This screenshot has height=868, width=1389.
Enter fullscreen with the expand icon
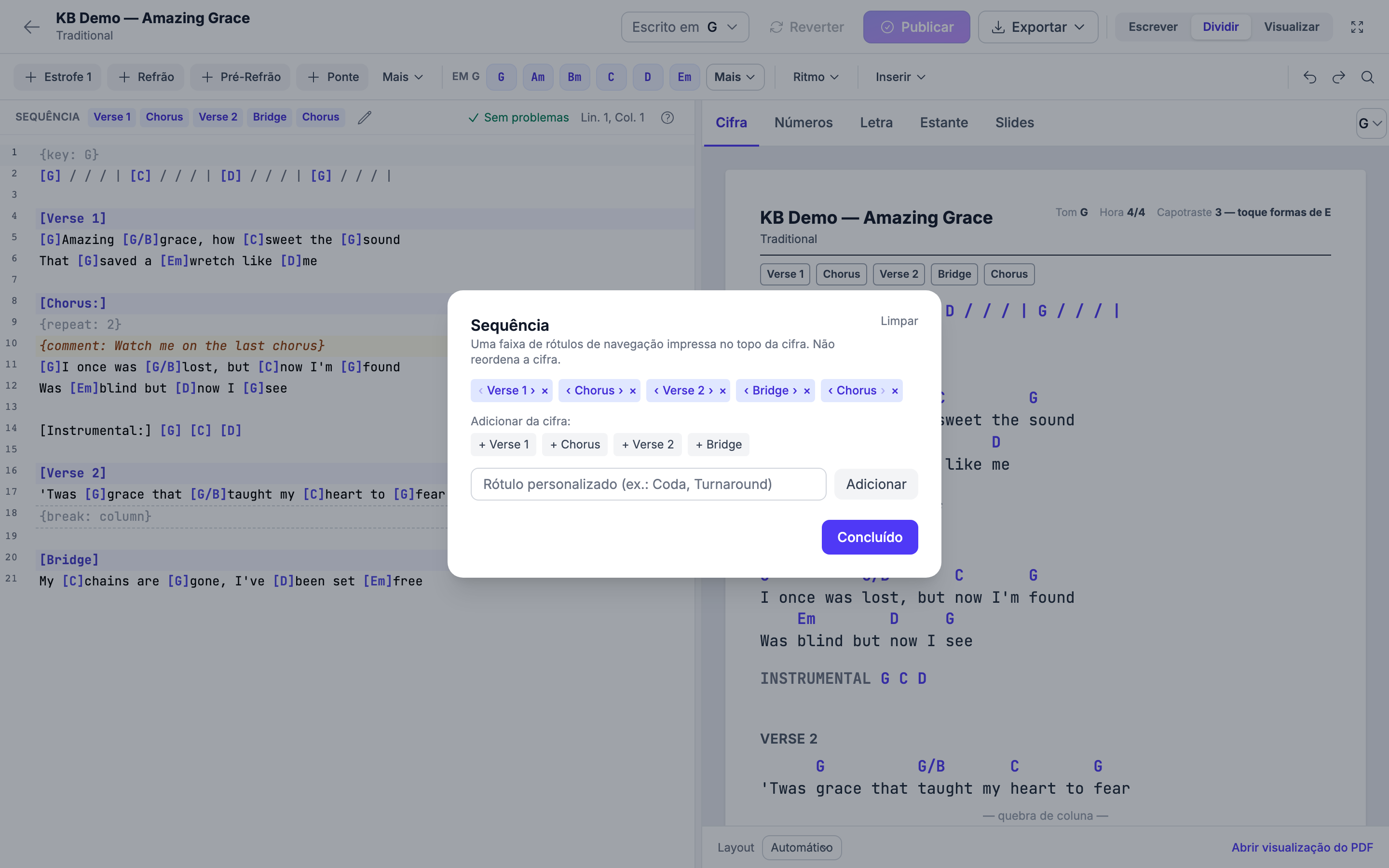coord(1357,27)
